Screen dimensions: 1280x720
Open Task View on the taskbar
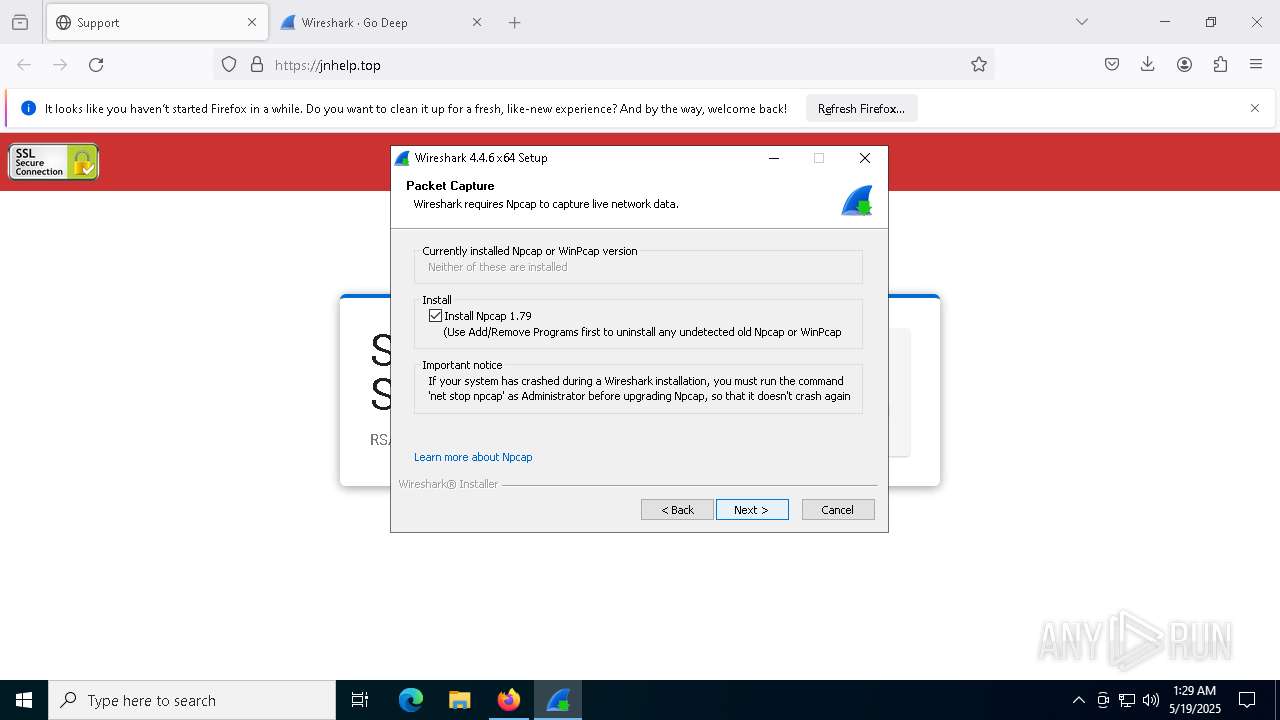point(360,700)
